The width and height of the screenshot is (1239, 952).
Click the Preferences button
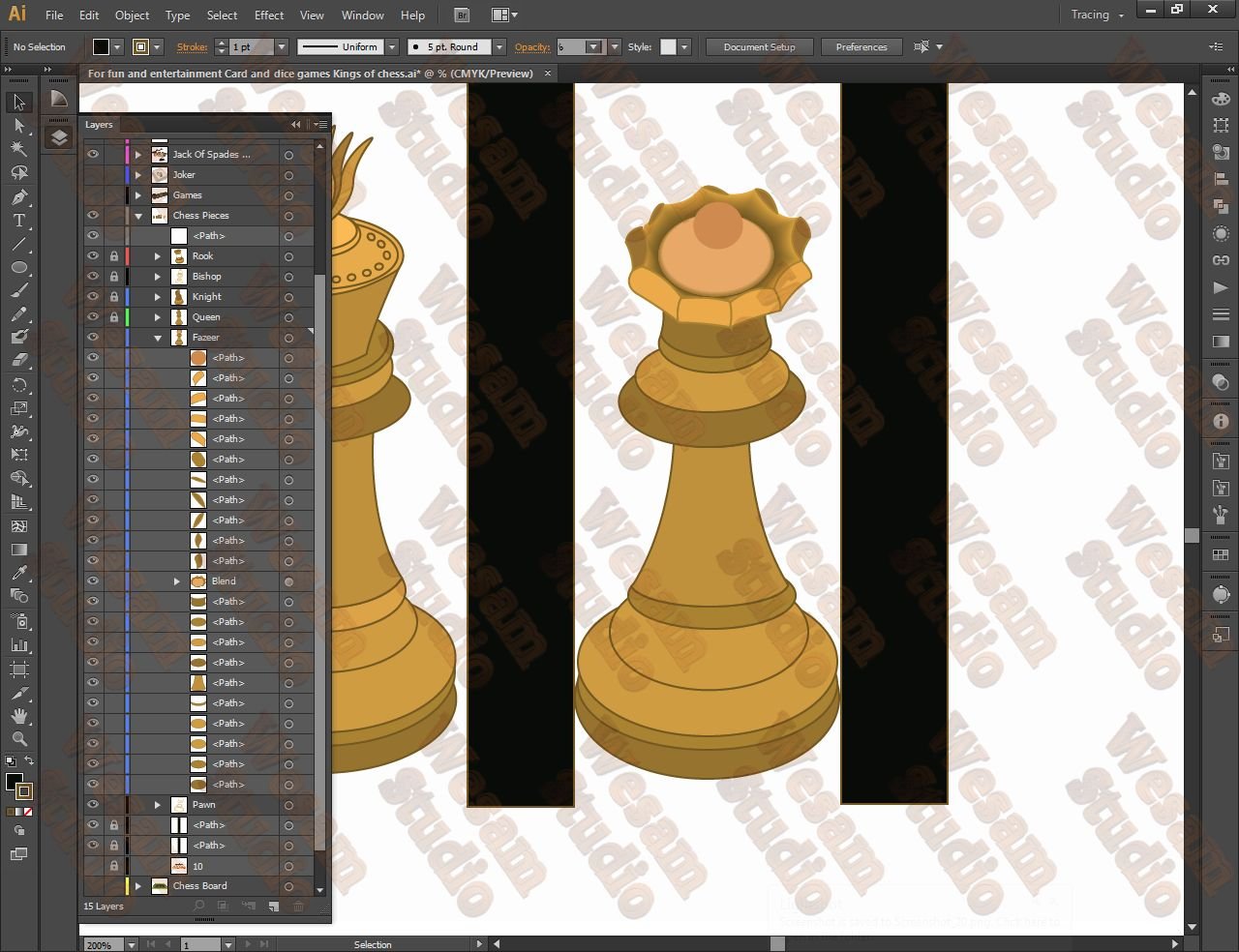point(861,46)
